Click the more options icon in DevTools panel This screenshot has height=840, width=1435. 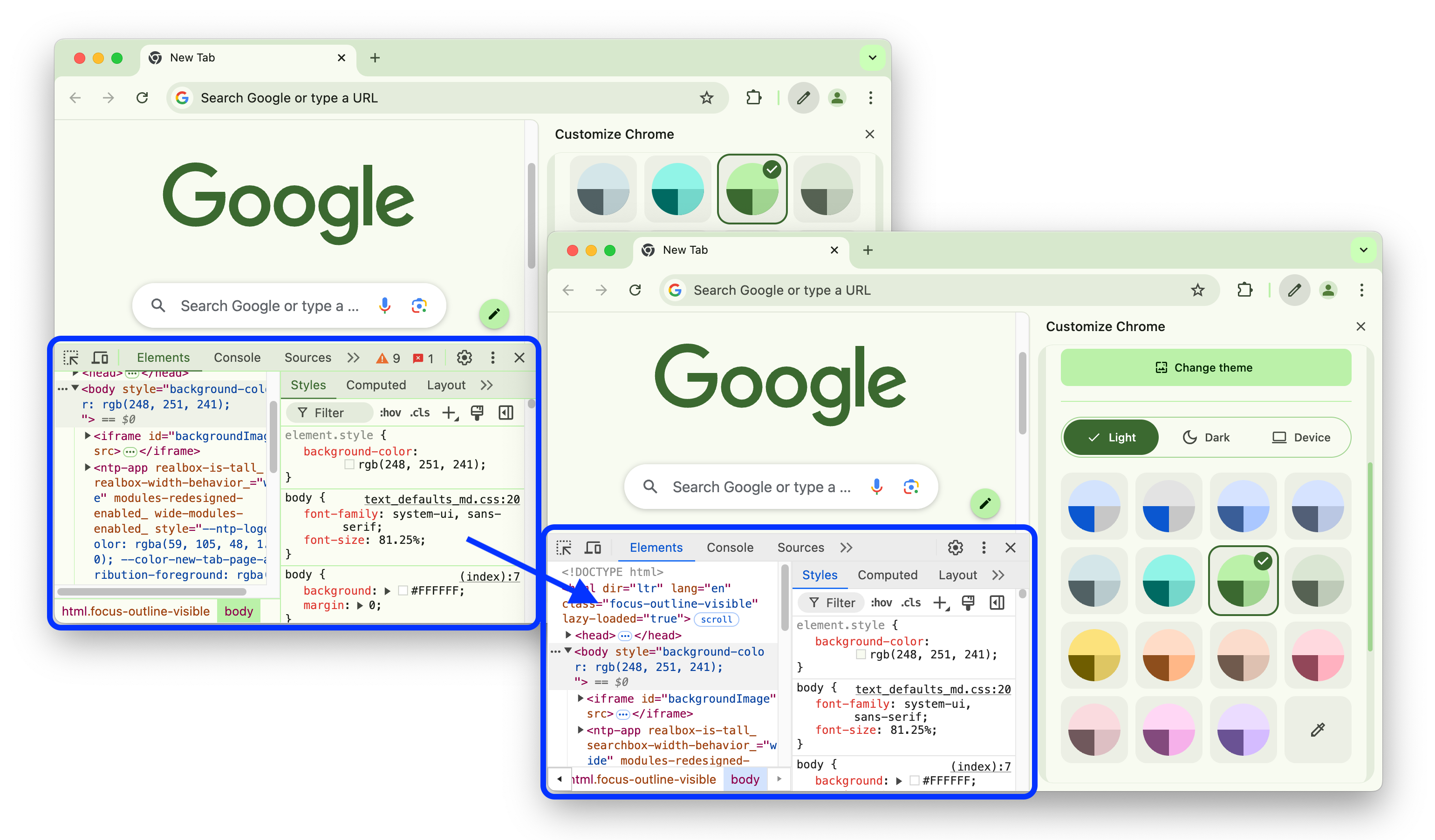982,547
